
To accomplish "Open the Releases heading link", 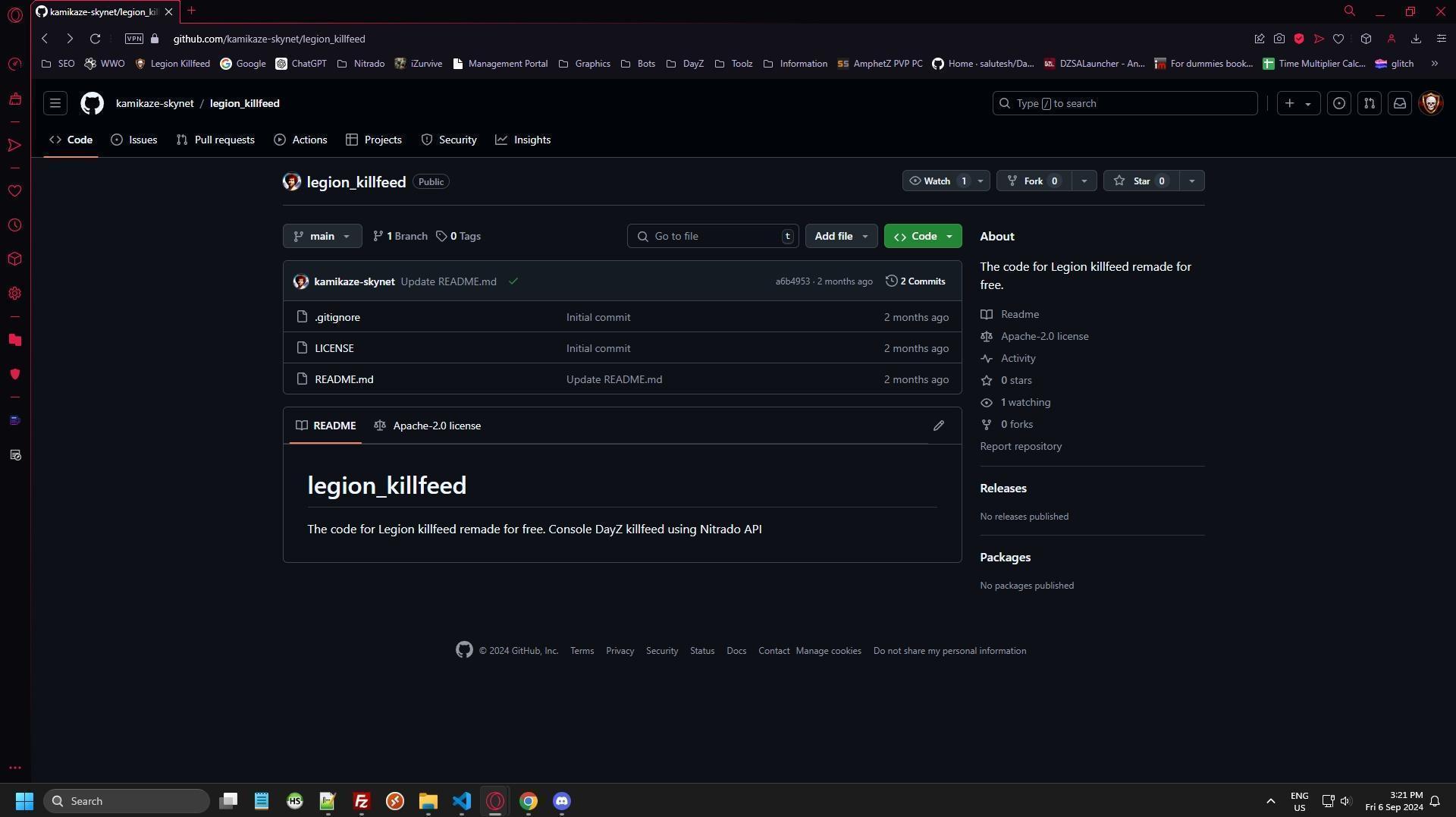I will click(x=1003, y=489).
